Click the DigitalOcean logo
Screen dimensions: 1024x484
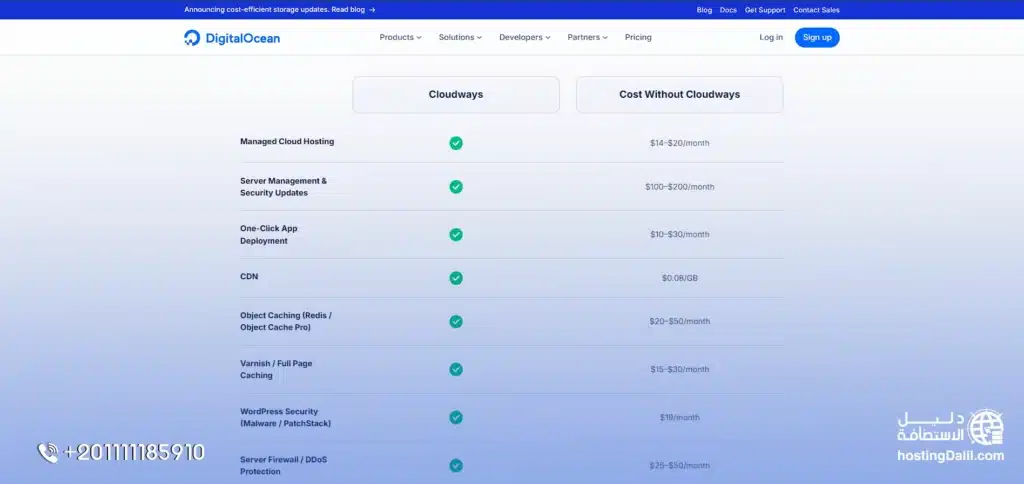coord(232,38)
